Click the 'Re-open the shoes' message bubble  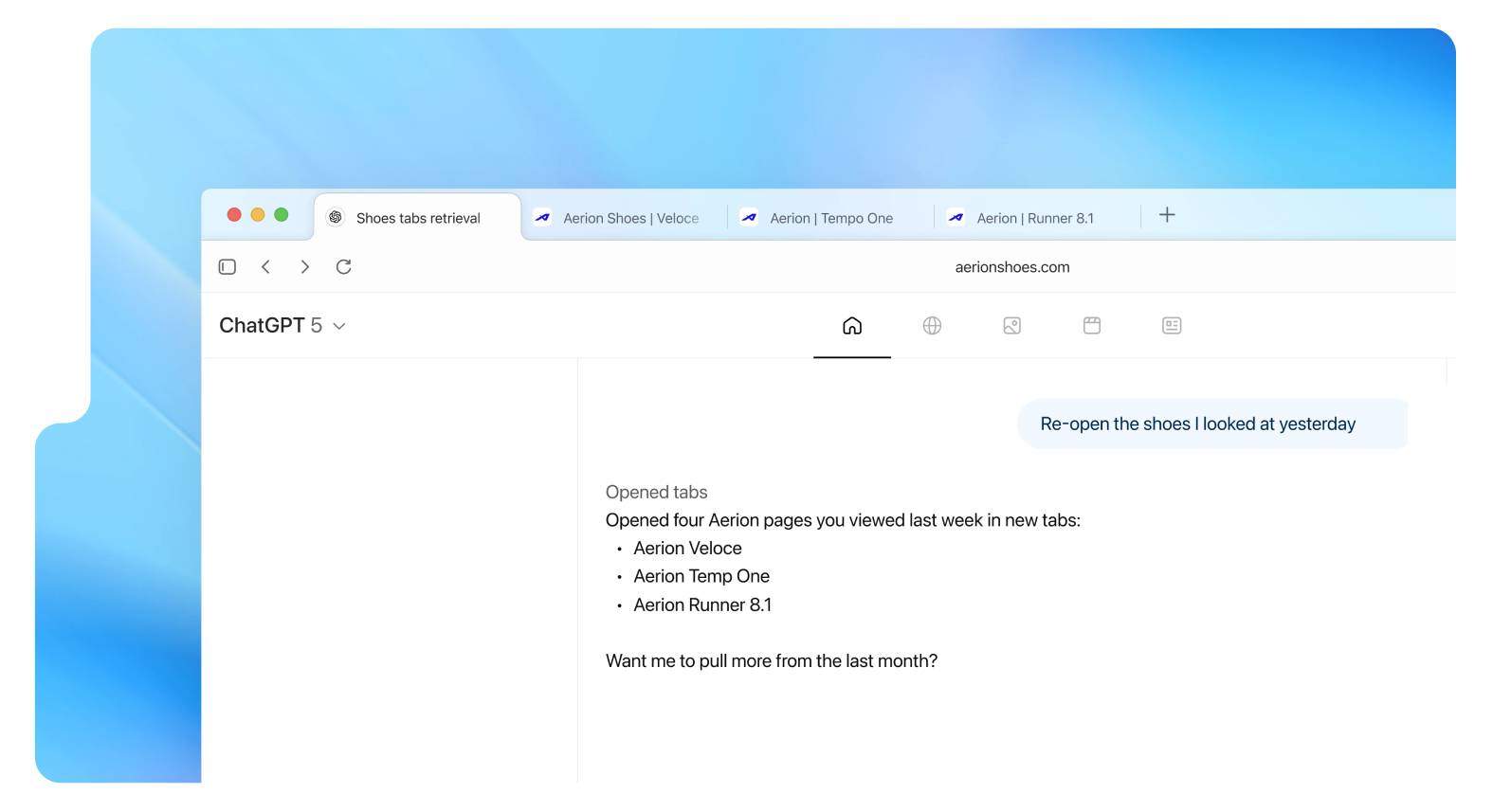pos(1197,424)
